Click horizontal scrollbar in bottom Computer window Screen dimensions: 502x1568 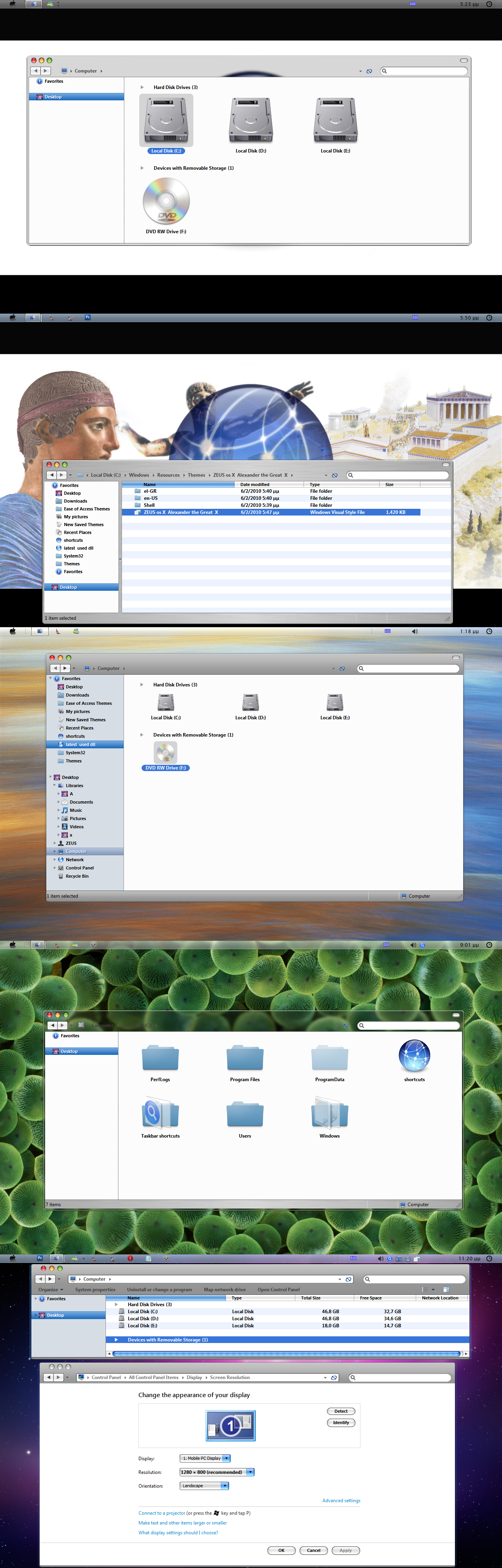coord(286,1354)
